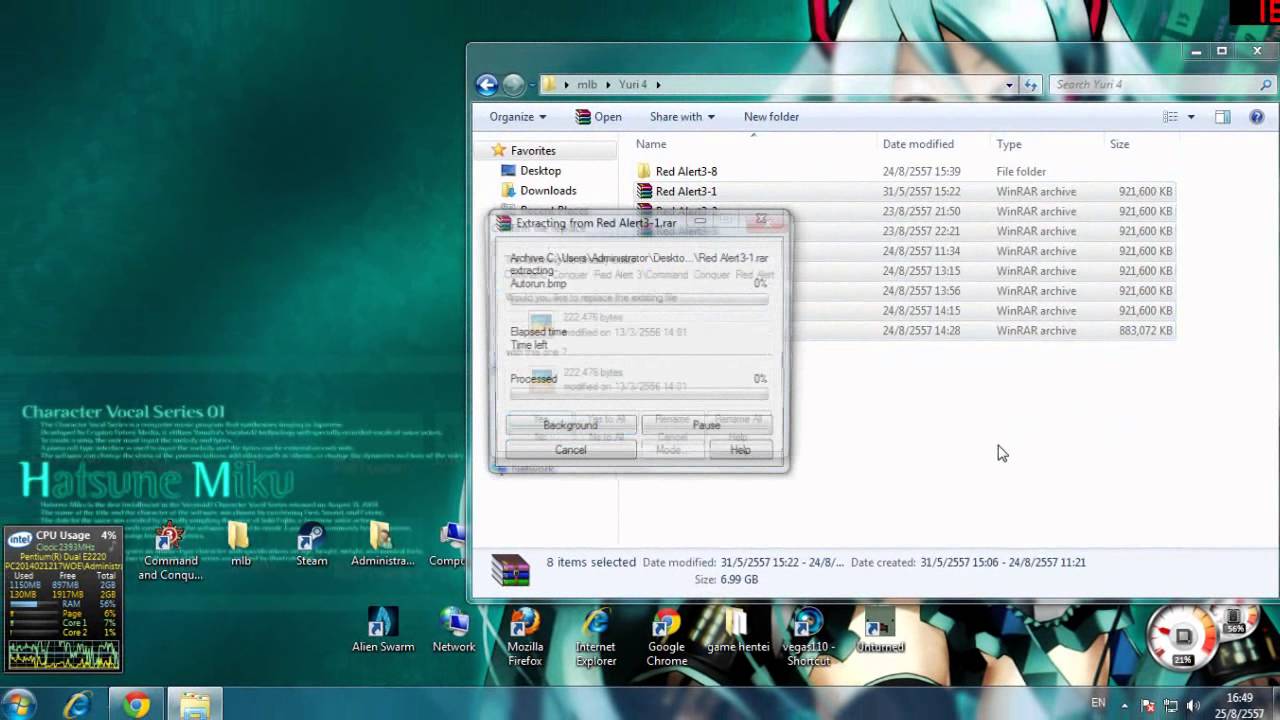Pause the WinRAR extraction

point(706,425)
